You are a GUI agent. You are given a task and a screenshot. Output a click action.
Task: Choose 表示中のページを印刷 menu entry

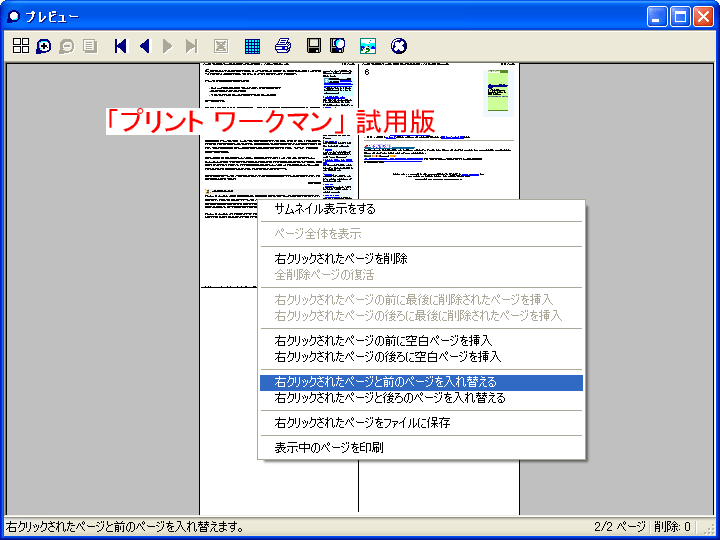click(x=422, y=447)
